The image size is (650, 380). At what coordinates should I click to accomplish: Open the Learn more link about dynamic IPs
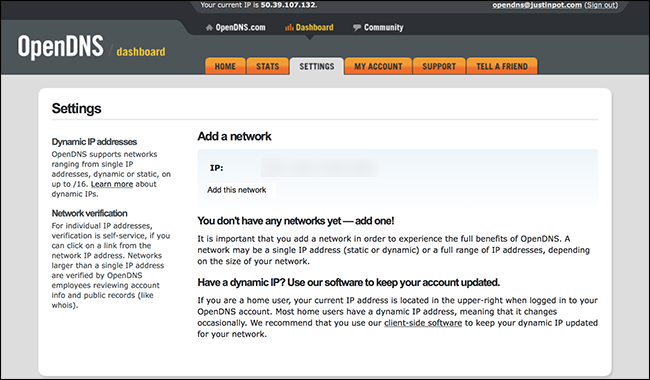click(x=112, y=184)
